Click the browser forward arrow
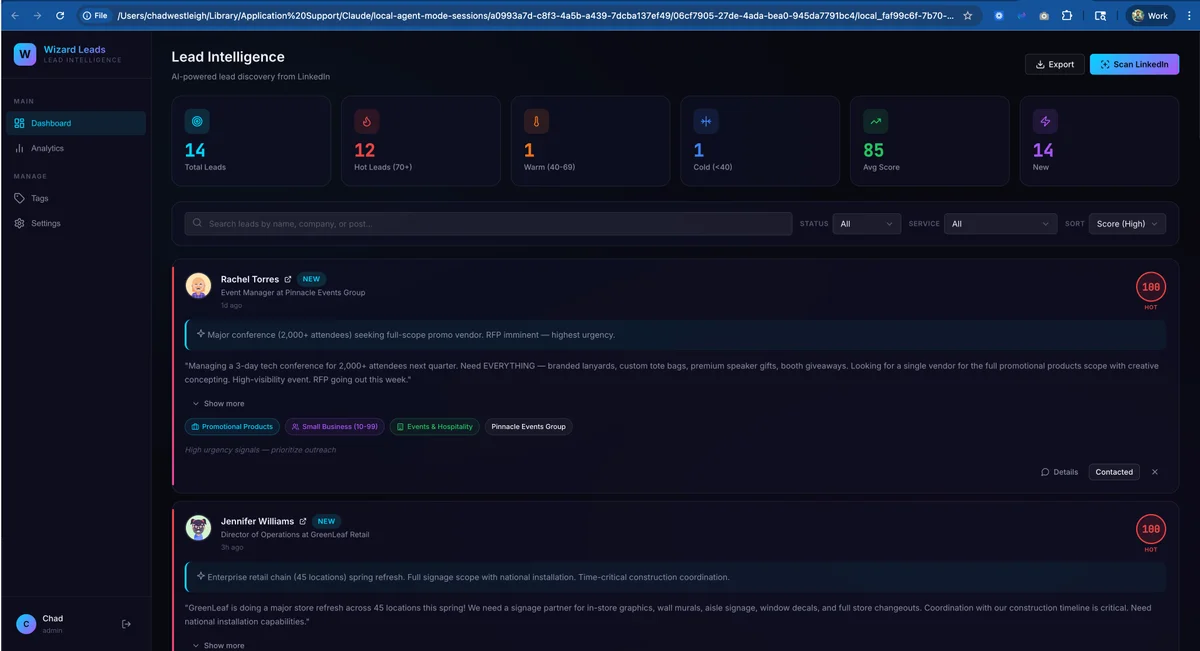1200x651 pixels. pos(38,16)
